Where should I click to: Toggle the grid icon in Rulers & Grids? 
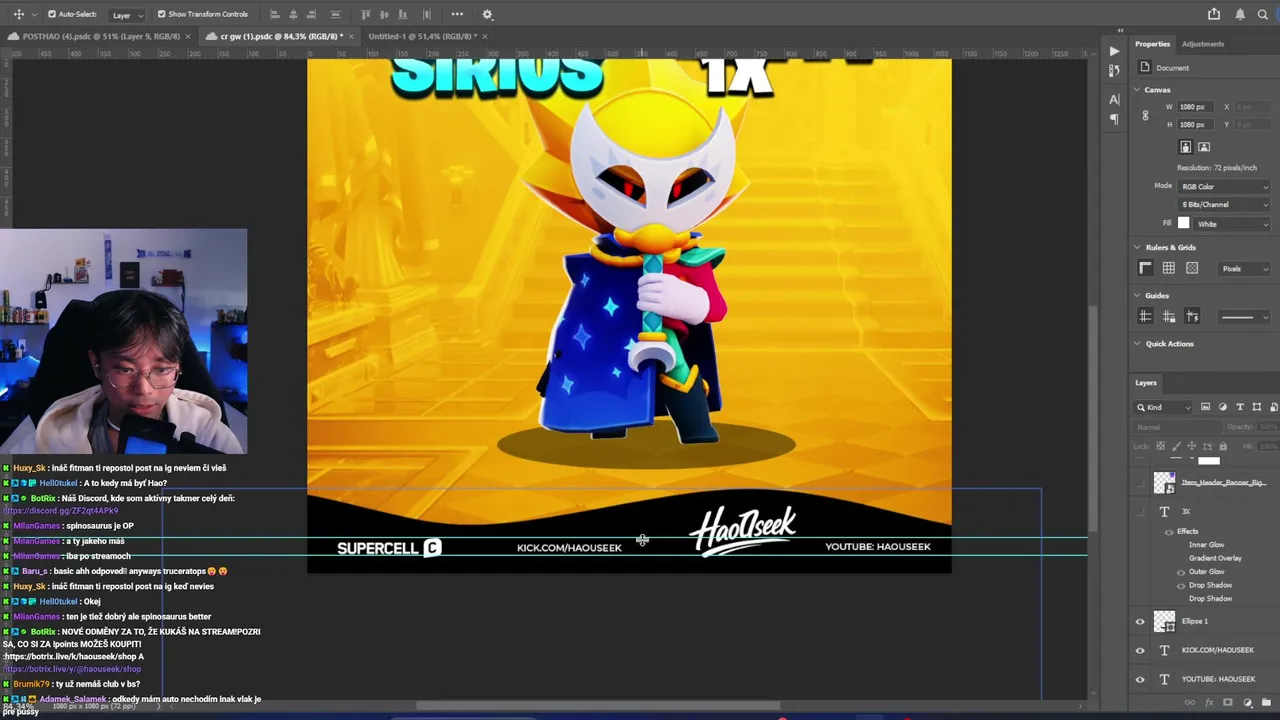click(x=1169, y=268)
